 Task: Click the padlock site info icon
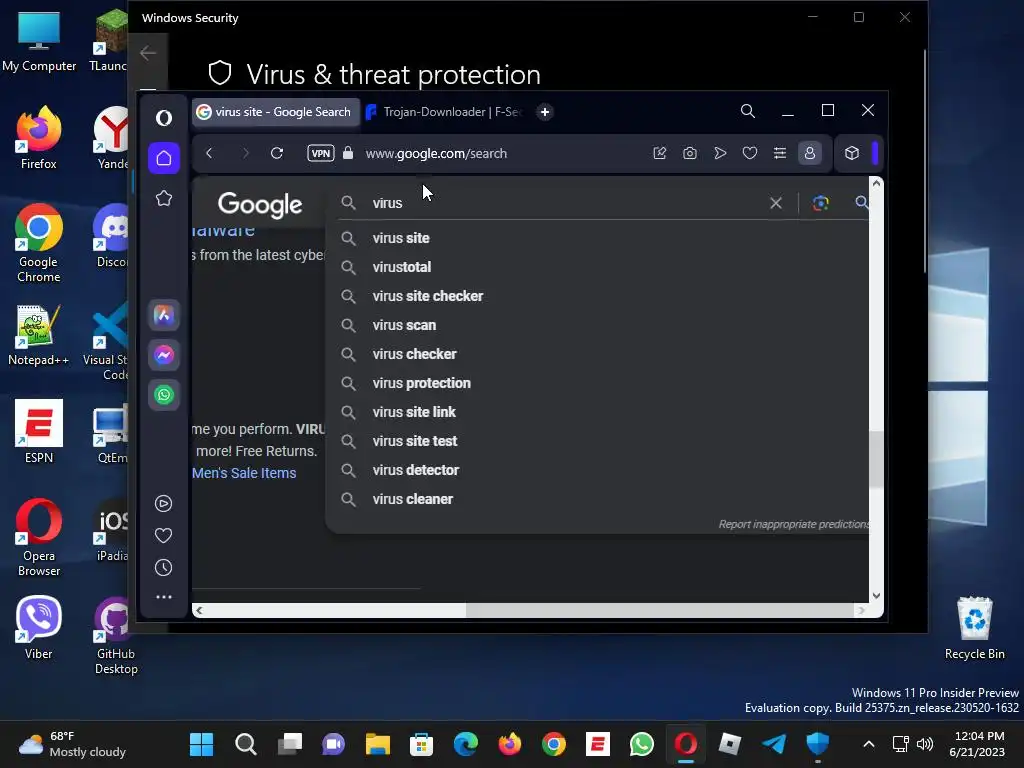[348, 153]
